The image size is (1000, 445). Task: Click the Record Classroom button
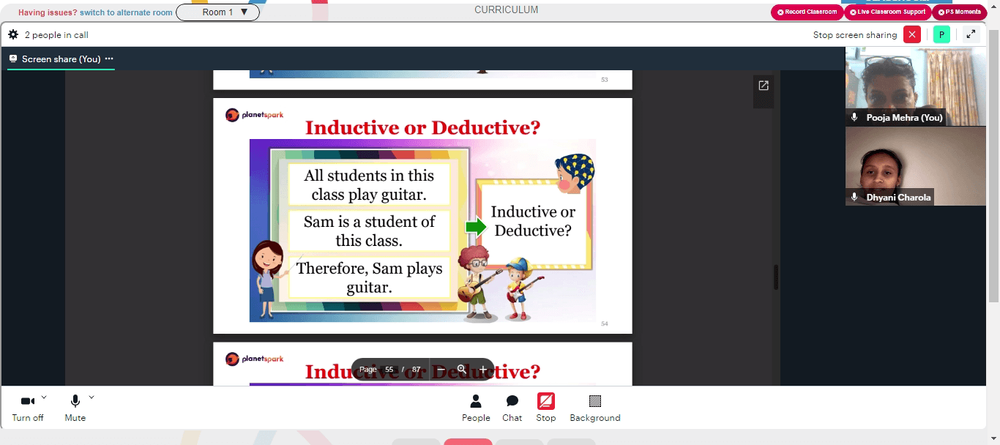807,12
